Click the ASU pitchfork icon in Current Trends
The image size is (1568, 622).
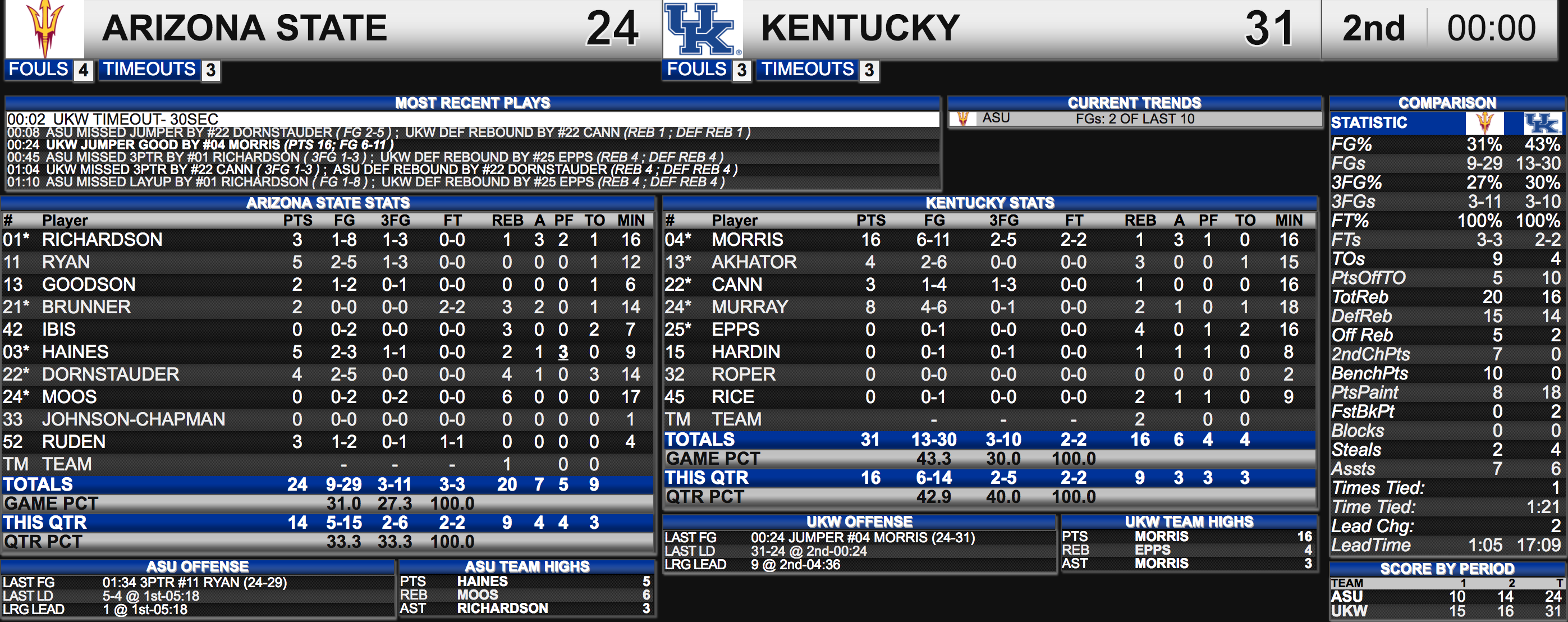(963, 118)
